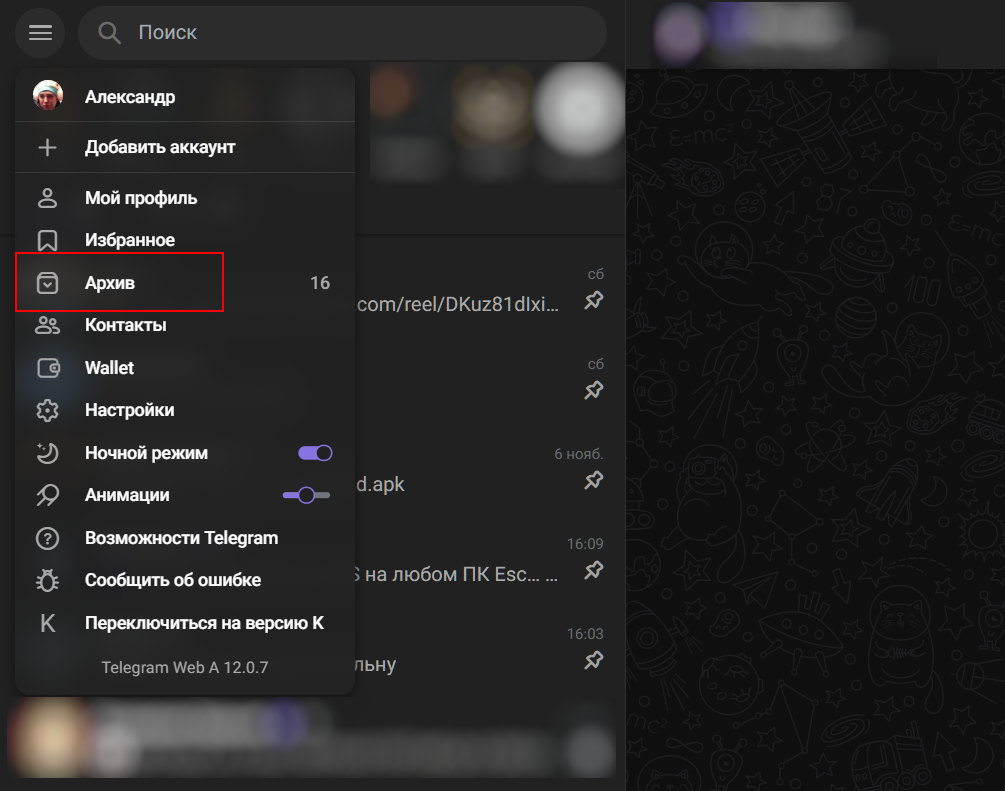Click the Контакты people icon
Viewport: 1005px width, 791px height.
point(47,325)
